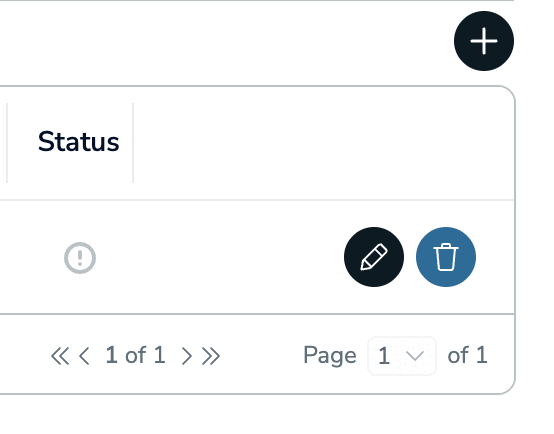
Task: Jump to first page with double-left chevrons
Action: click(x=60, y=356)
